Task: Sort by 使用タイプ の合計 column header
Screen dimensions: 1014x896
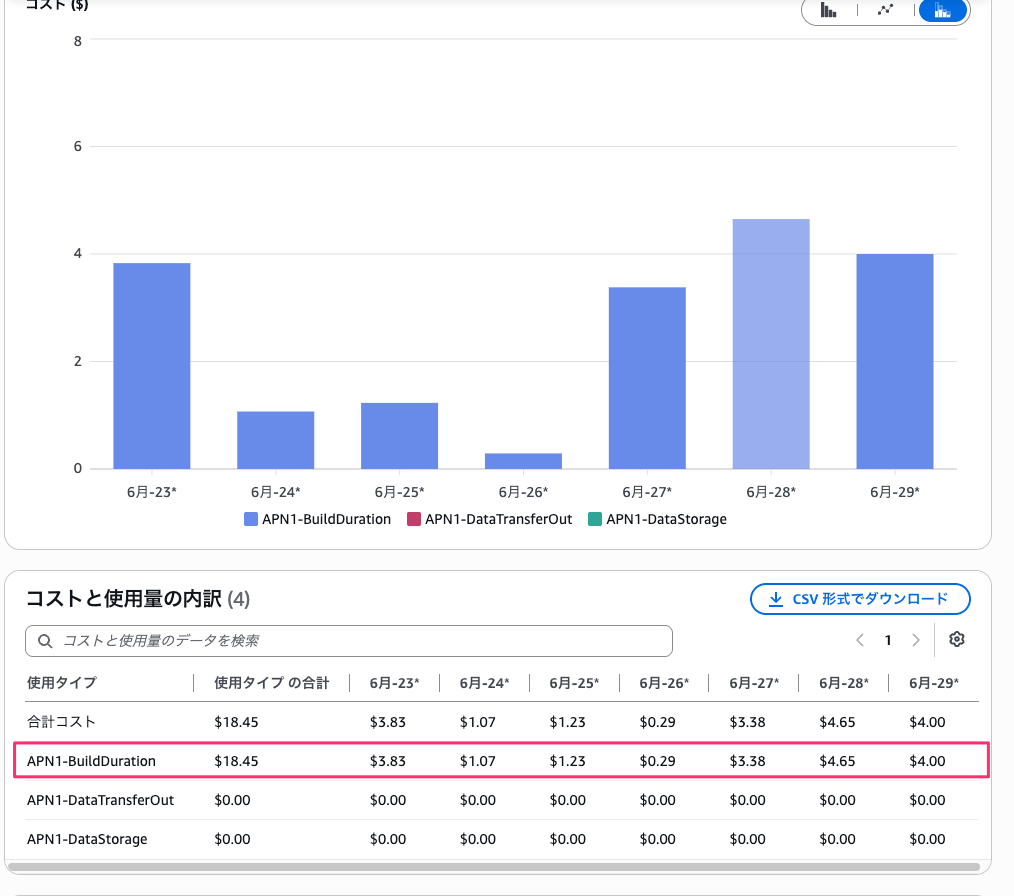Action: point(272,683)
